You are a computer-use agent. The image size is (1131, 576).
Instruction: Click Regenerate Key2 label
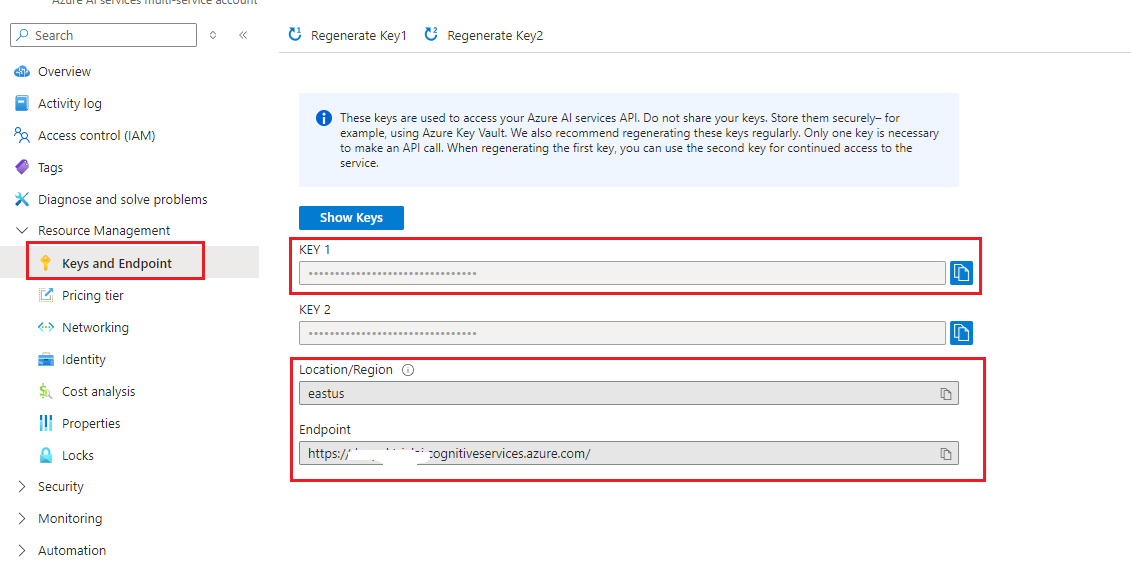click(495, 35)
